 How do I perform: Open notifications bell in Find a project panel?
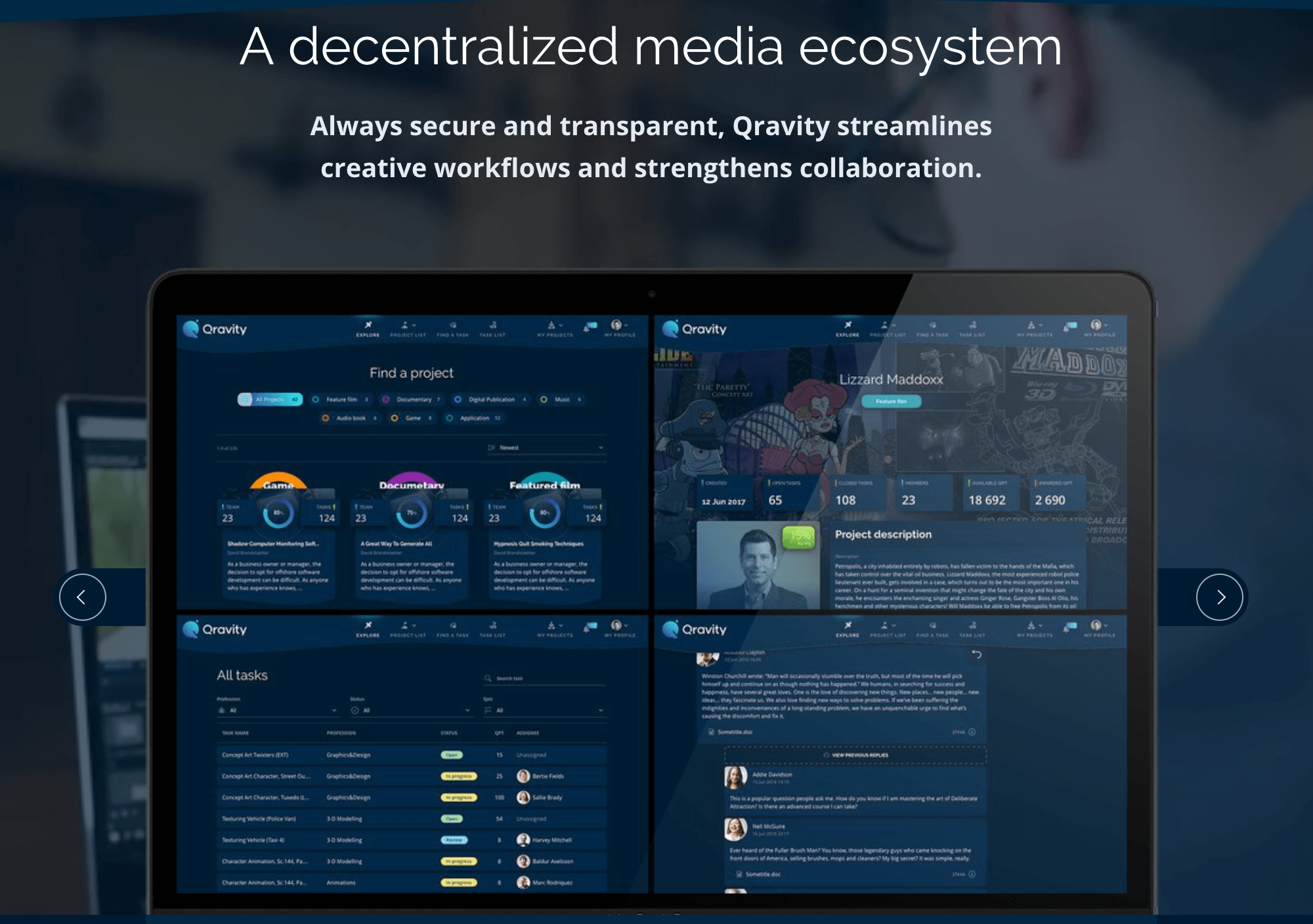tap(591, 325)
